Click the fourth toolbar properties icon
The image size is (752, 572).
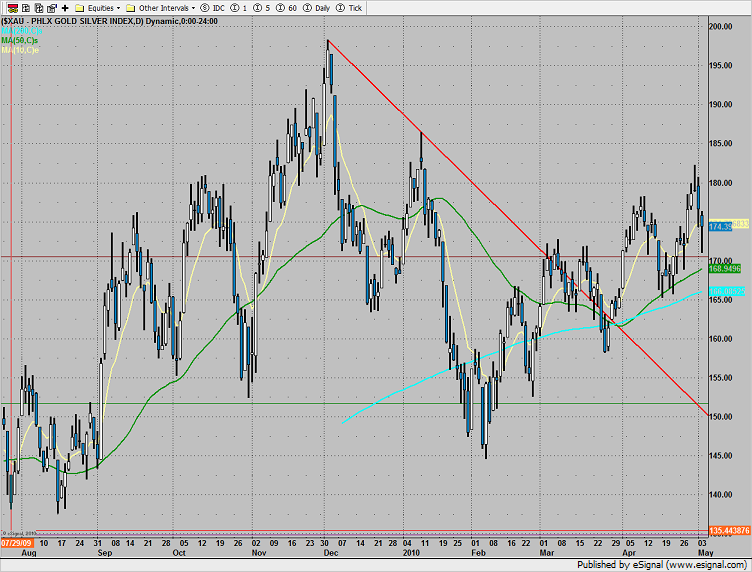coord(50,7)
